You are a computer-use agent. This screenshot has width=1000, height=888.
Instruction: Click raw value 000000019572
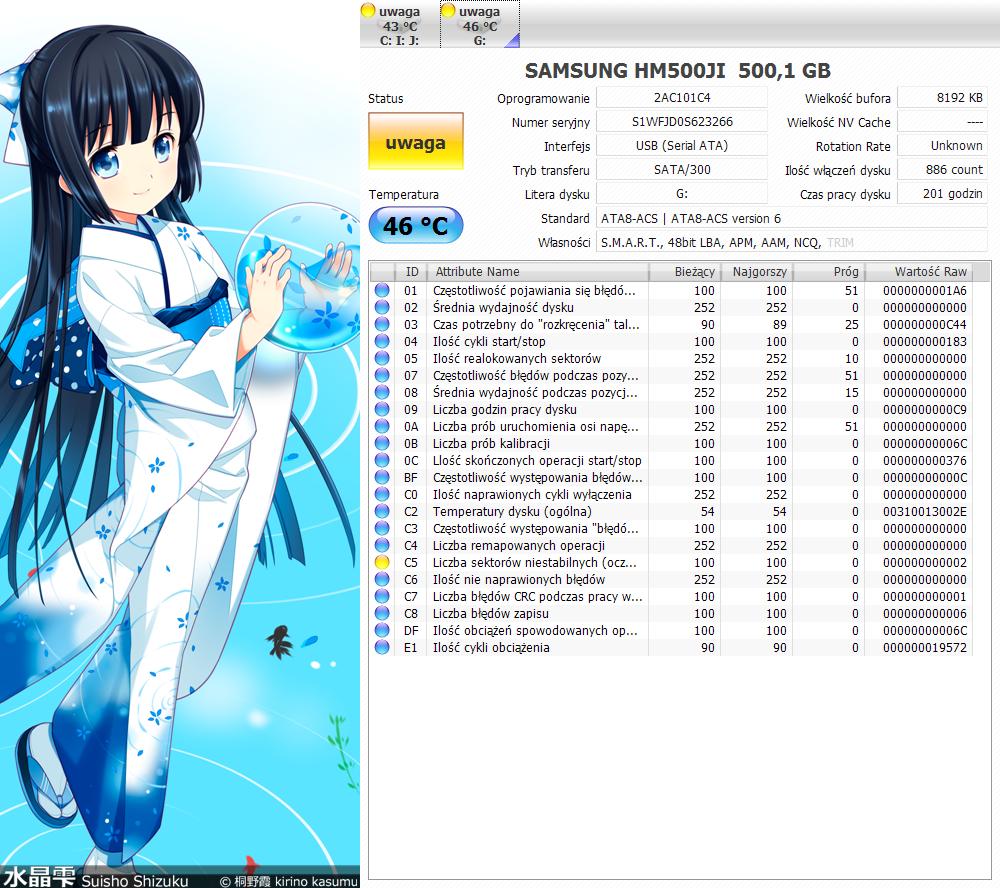[925, 648]
